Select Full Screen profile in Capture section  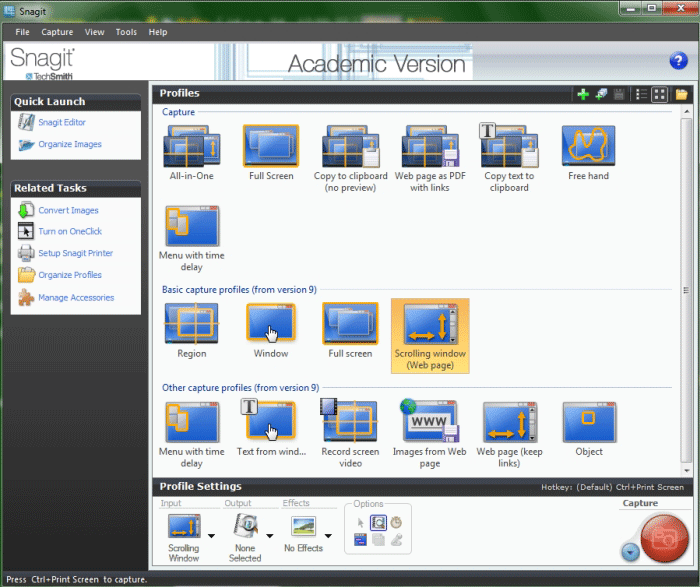click(271, 153)
